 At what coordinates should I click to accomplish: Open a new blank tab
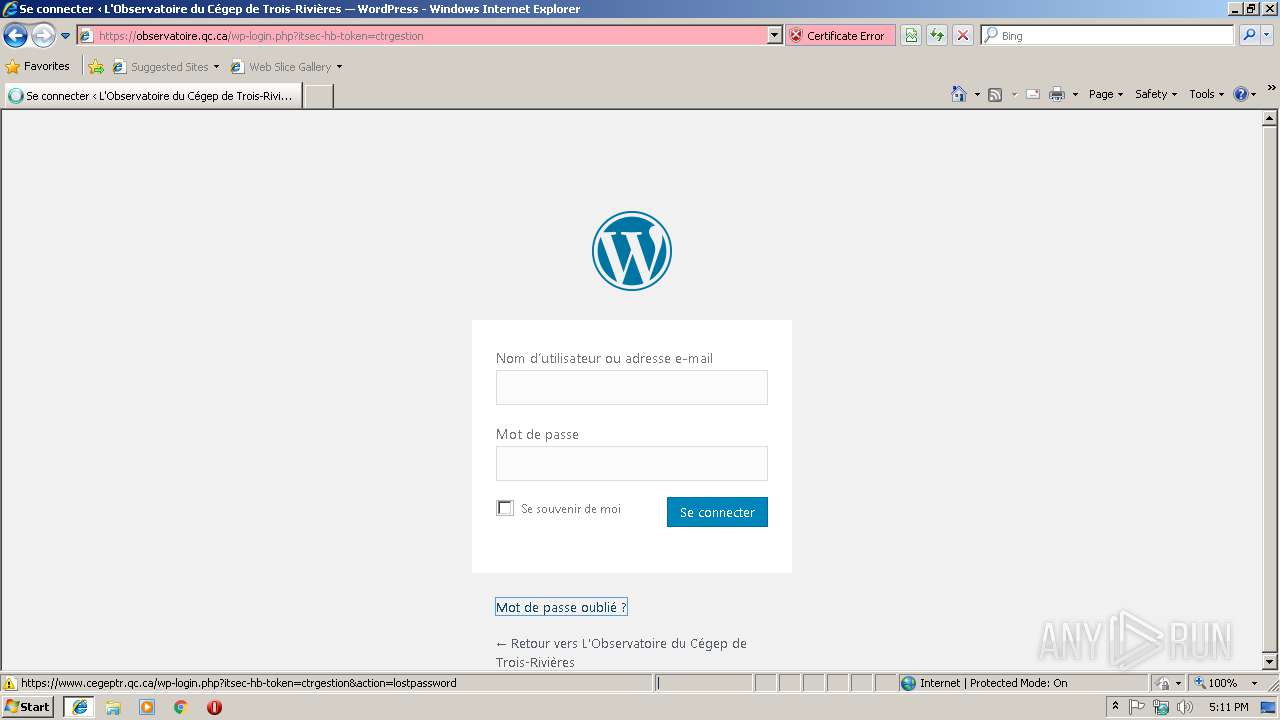pyautogui.click(x=318, y=96)
